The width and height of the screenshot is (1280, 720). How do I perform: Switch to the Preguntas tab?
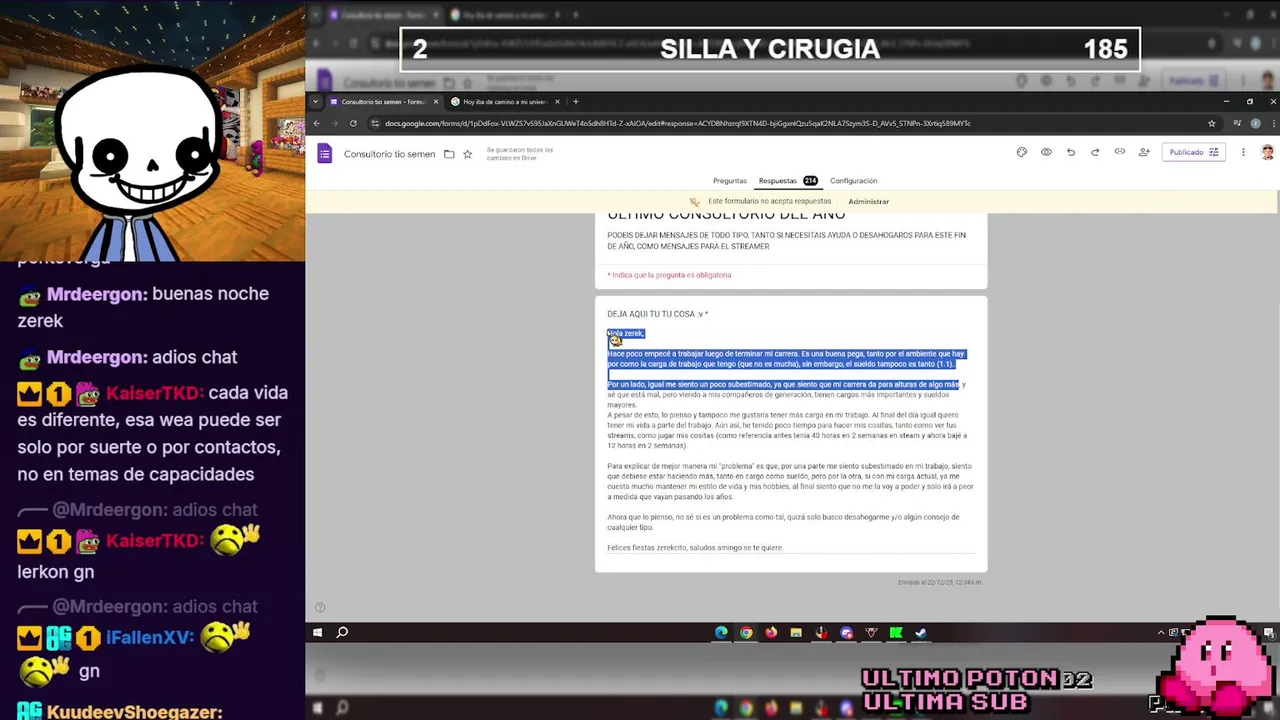pyautogui.click(x=729, y=181)
